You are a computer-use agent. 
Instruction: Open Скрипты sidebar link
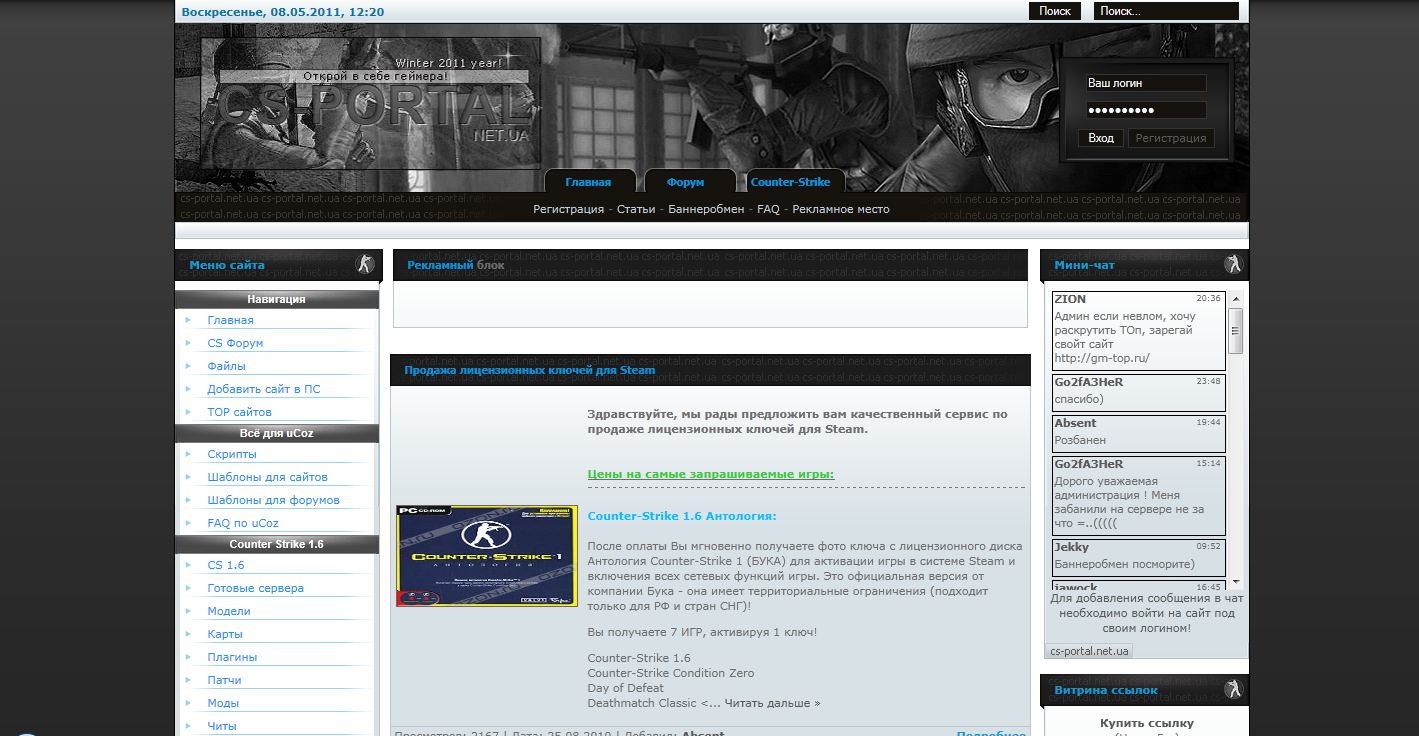[x=232, y=454]
